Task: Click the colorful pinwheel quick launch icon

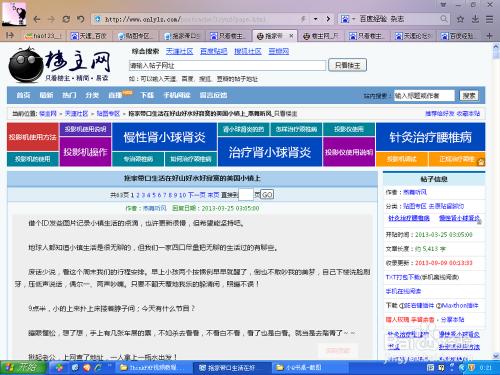Action: tap(59, 368)
